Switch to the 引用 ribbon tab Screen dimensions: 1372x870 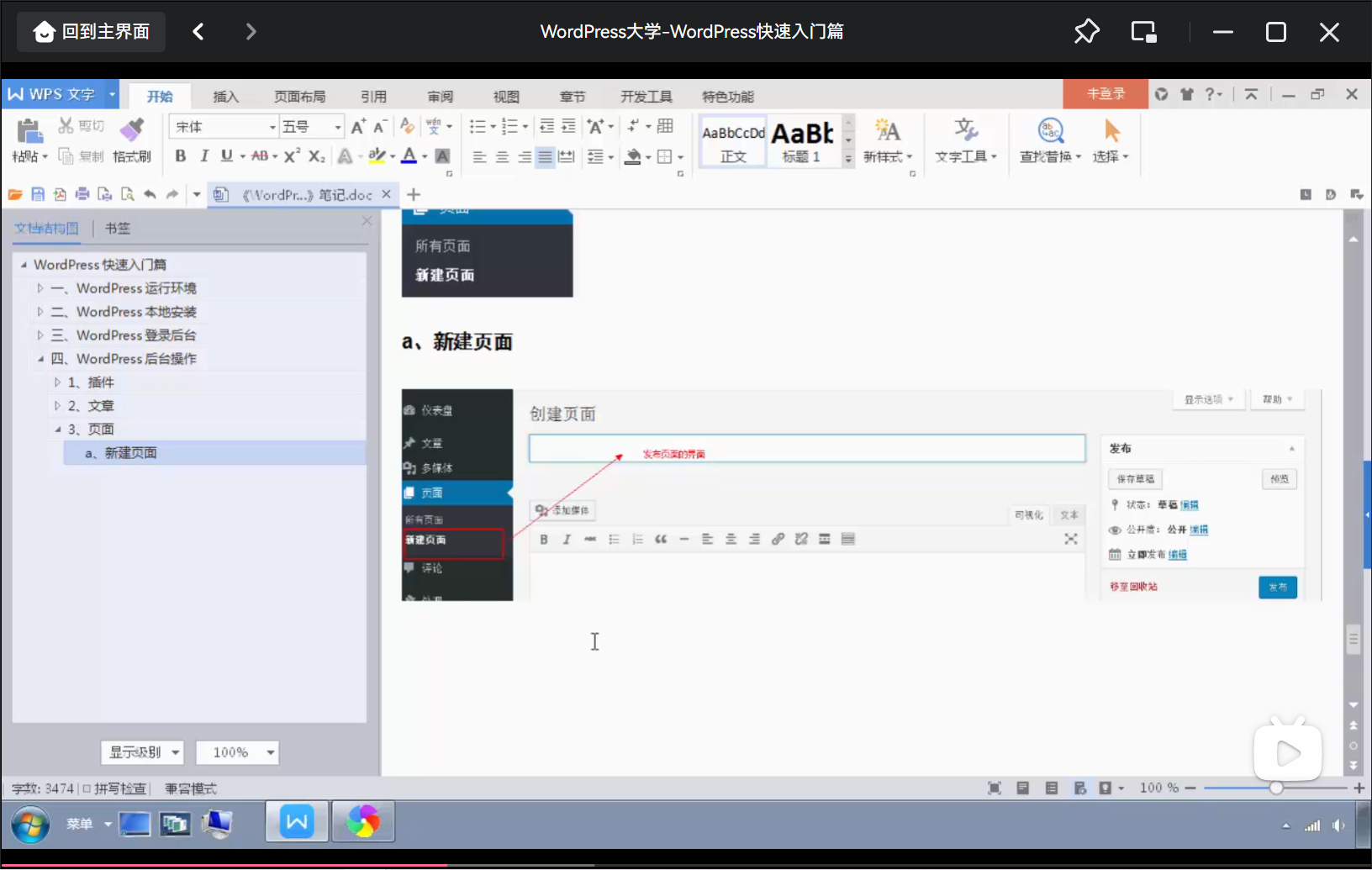tap(373, 97)
